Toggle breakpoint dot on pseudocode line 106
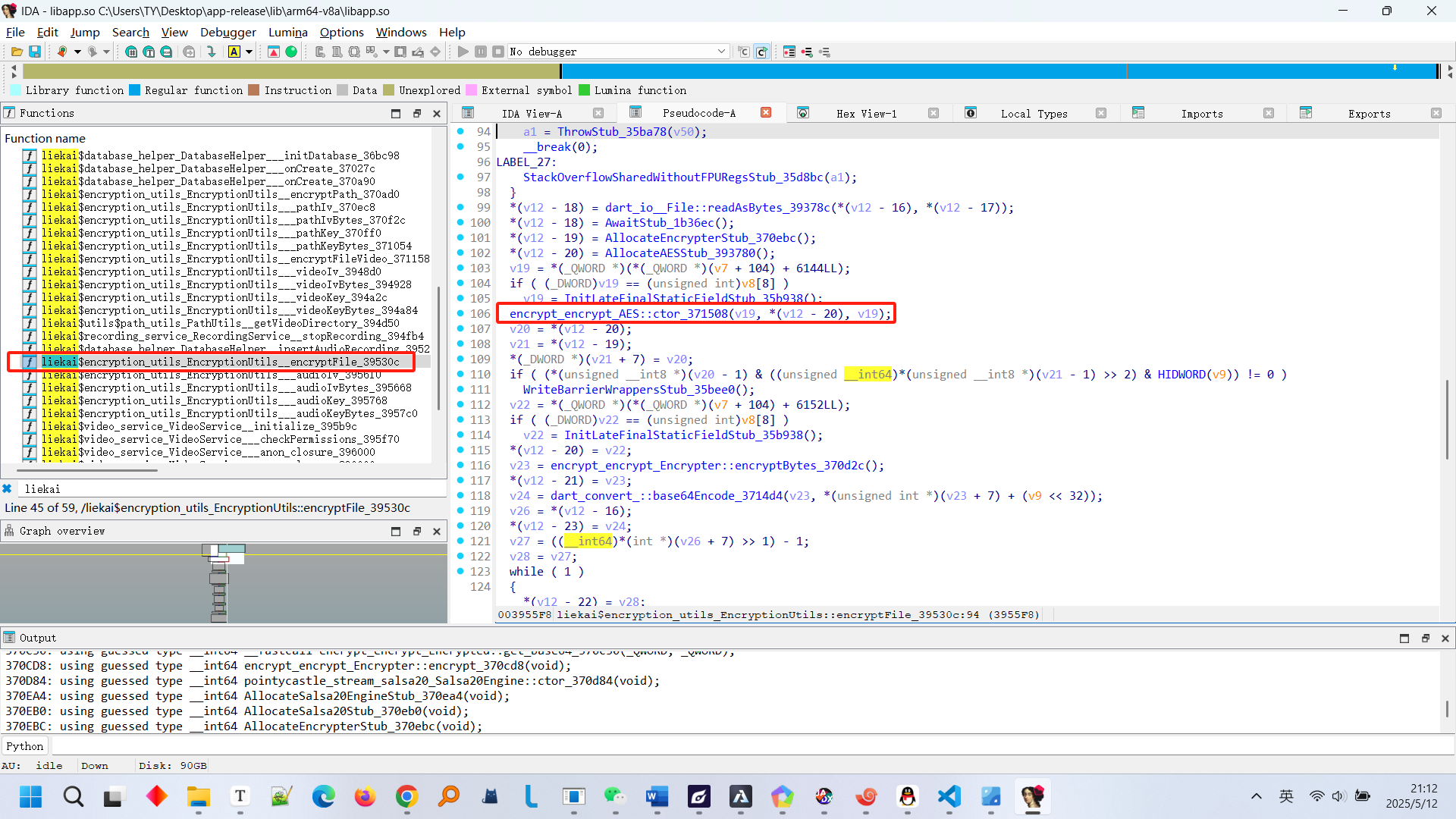This screenshot has width=1456, height=819. pyautogui.click(x=460, y=313)
